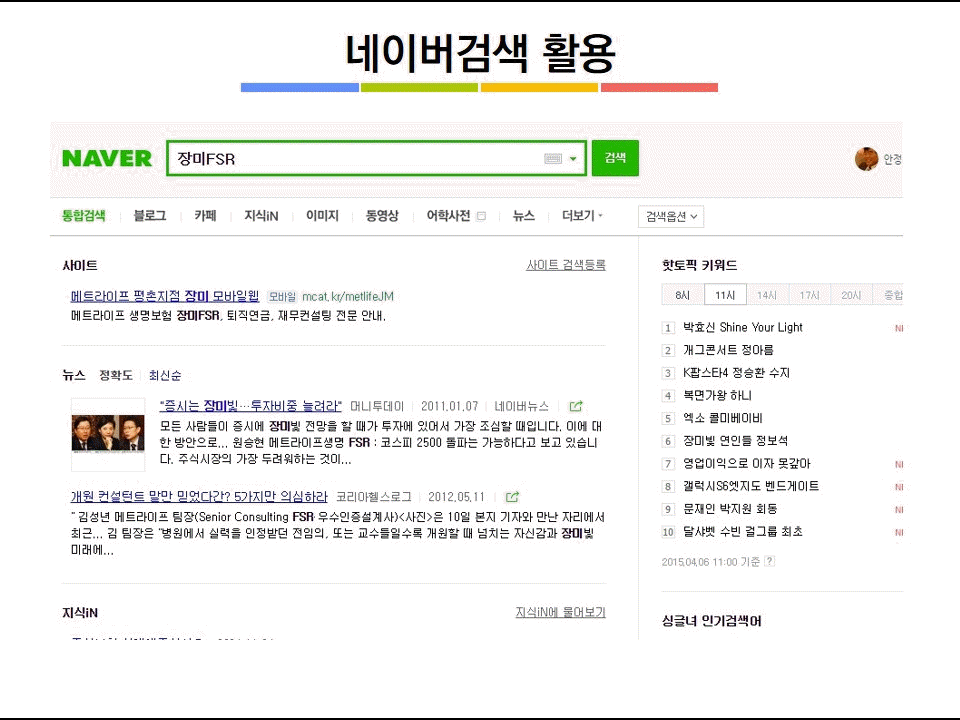The width and height of the screenshot is (960, 720).
Task: Switch to the 이미지 tab
Action: [323, 216]
